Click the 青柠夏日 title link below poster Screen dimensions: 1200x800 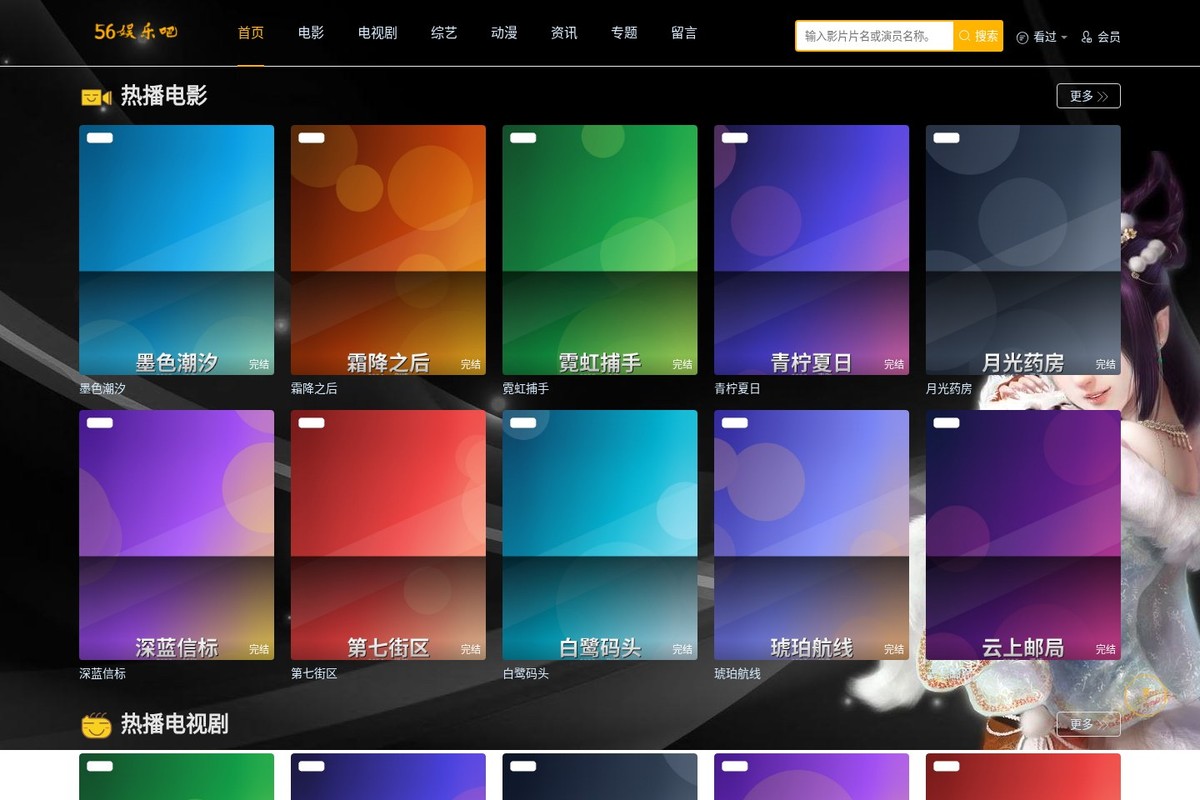pyautogui.click(x=737, y=388)
